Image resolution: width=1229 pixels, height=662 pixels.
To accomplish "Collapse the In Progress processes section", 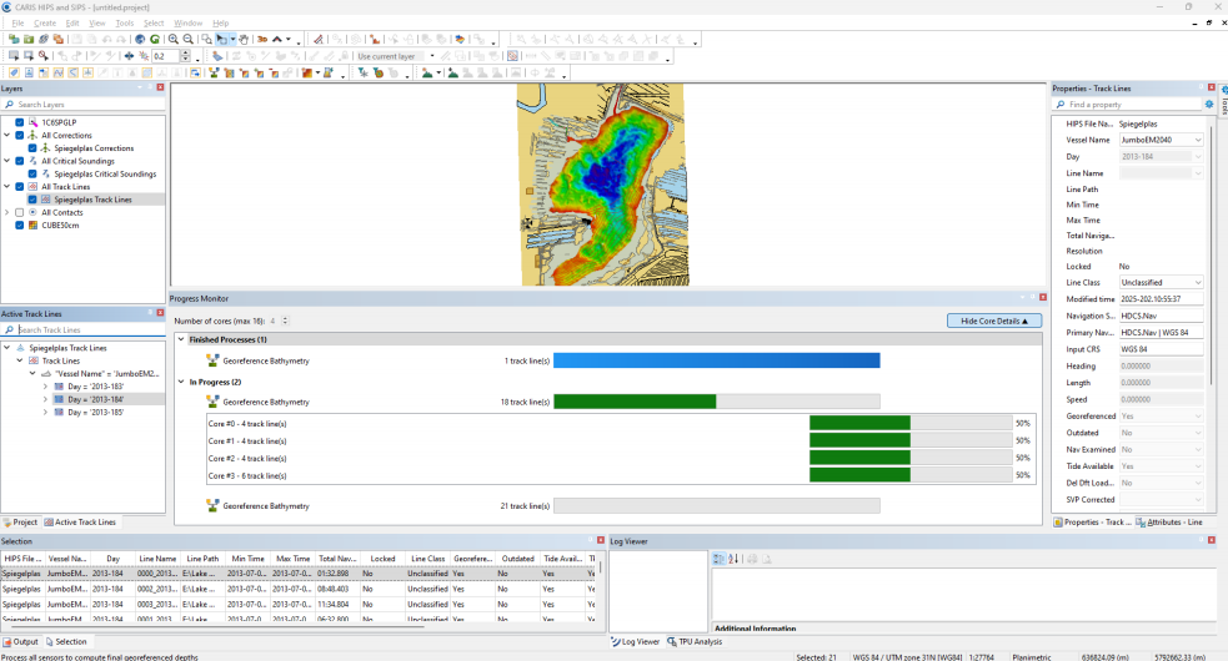I will tap(181, 382).
